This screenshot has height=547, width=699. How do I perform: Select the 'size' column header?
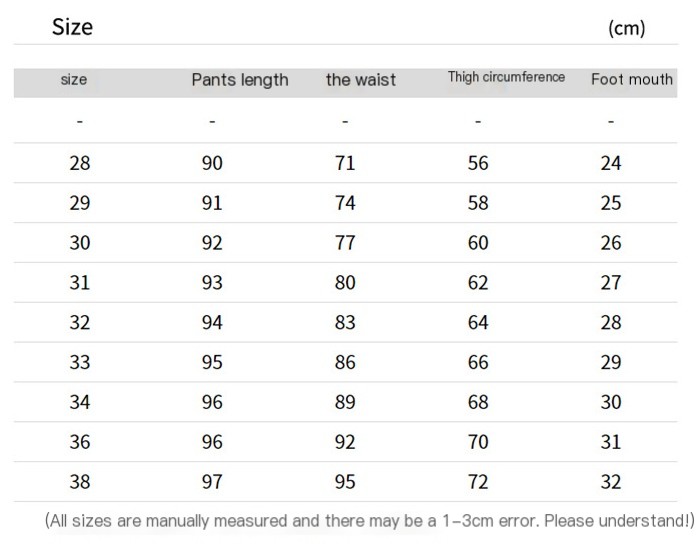pyautogui.click(x=74, y=79)
